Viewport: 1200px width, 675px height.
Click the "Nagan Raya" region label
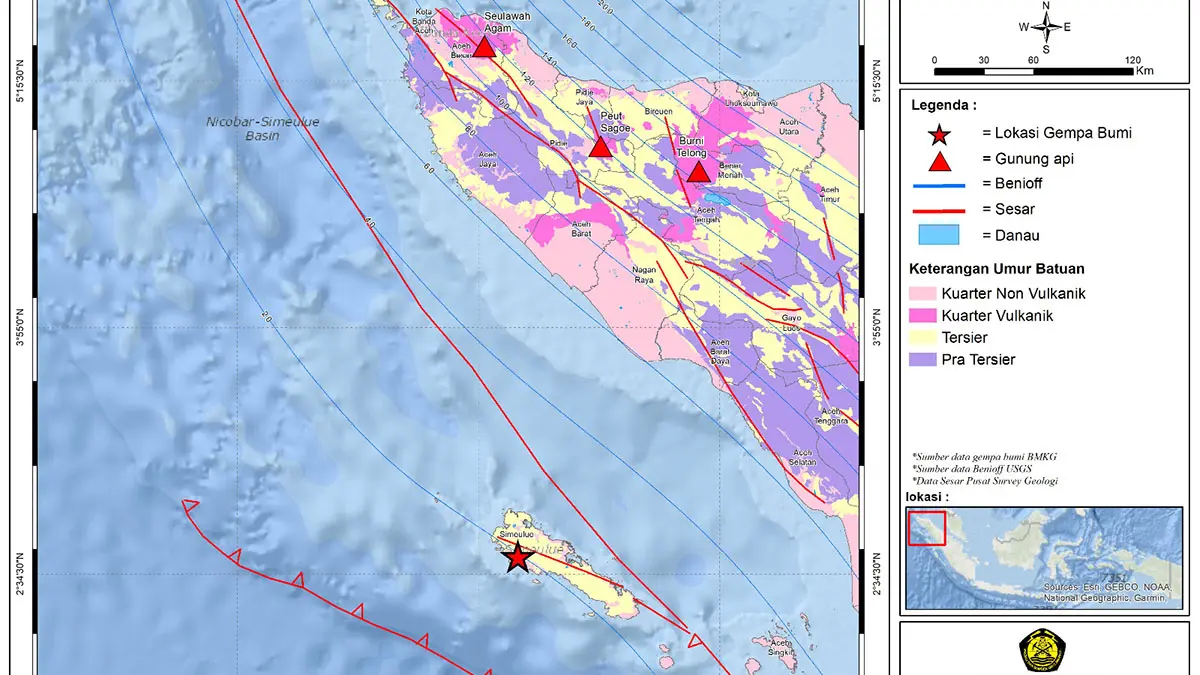[x=645, y=274]
